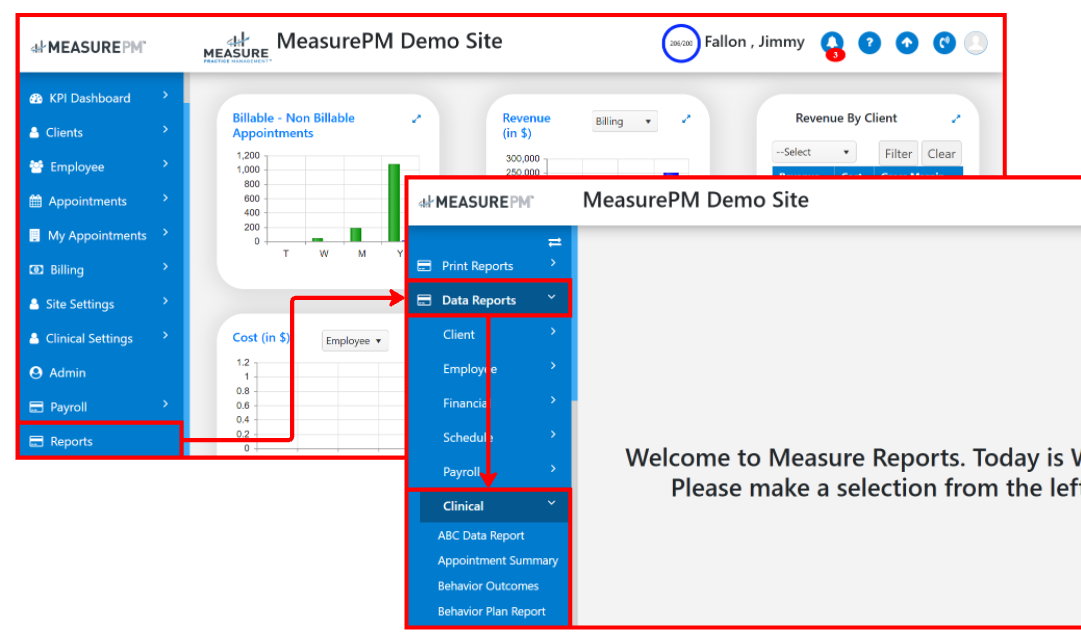Screen dimensions: 1081x639
Task: Click the My Appointments list icon
Action: pos(35,235)
